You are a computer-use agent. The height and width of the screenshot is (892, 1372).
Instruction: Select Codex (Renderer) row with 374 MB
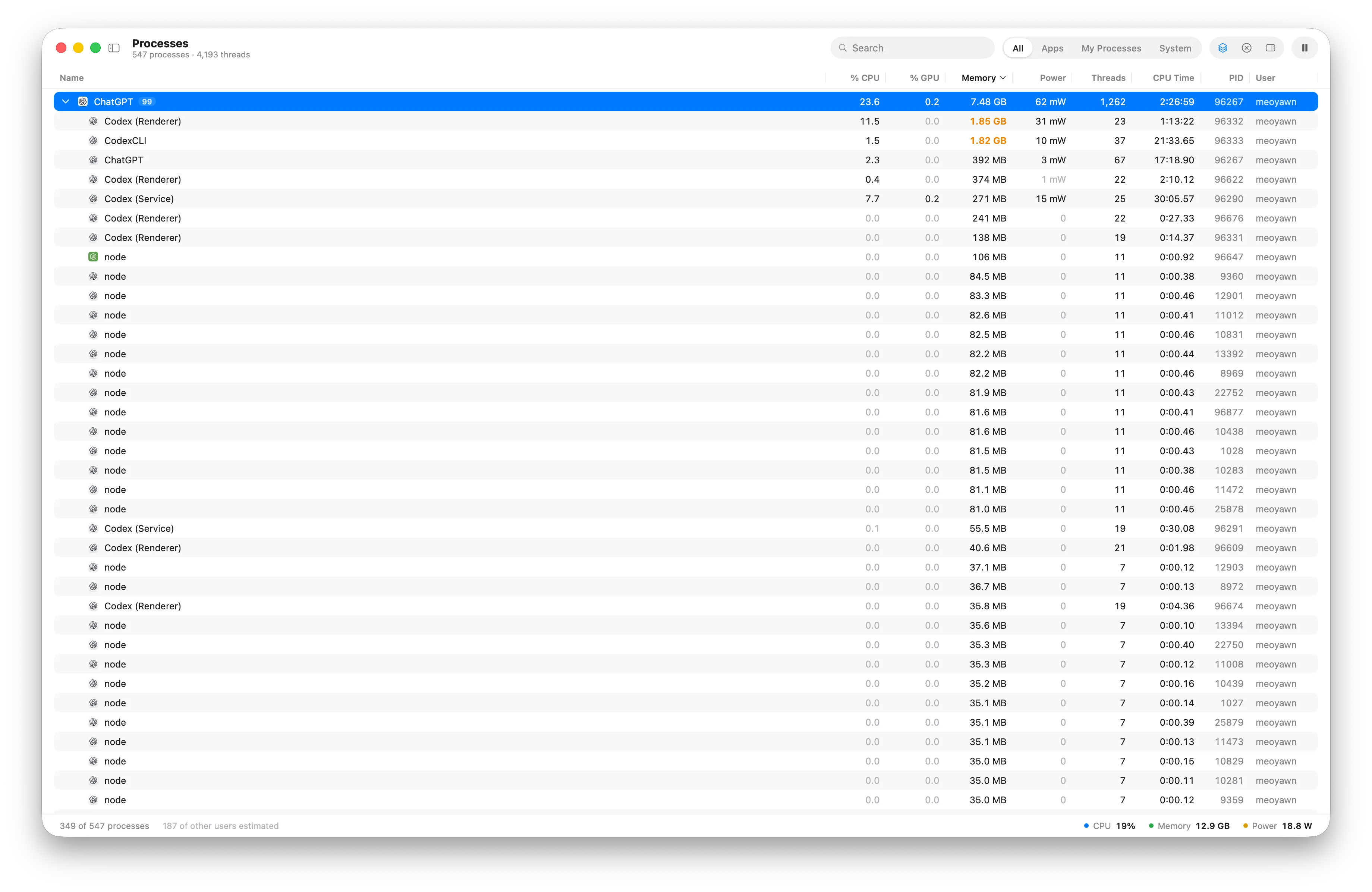686,179
